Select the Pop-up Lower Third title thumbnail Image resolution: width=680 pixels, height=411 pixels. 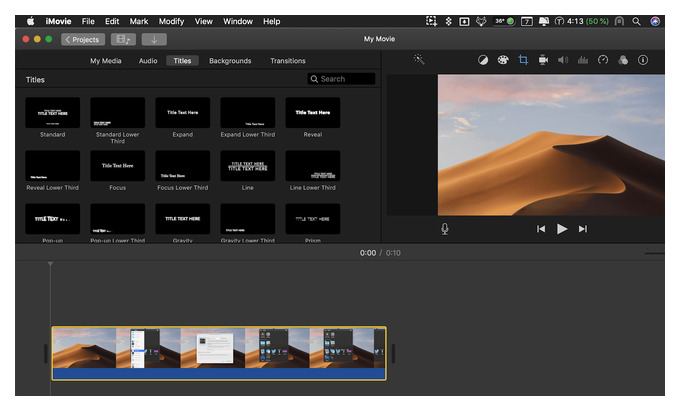[x=118, y=219]
